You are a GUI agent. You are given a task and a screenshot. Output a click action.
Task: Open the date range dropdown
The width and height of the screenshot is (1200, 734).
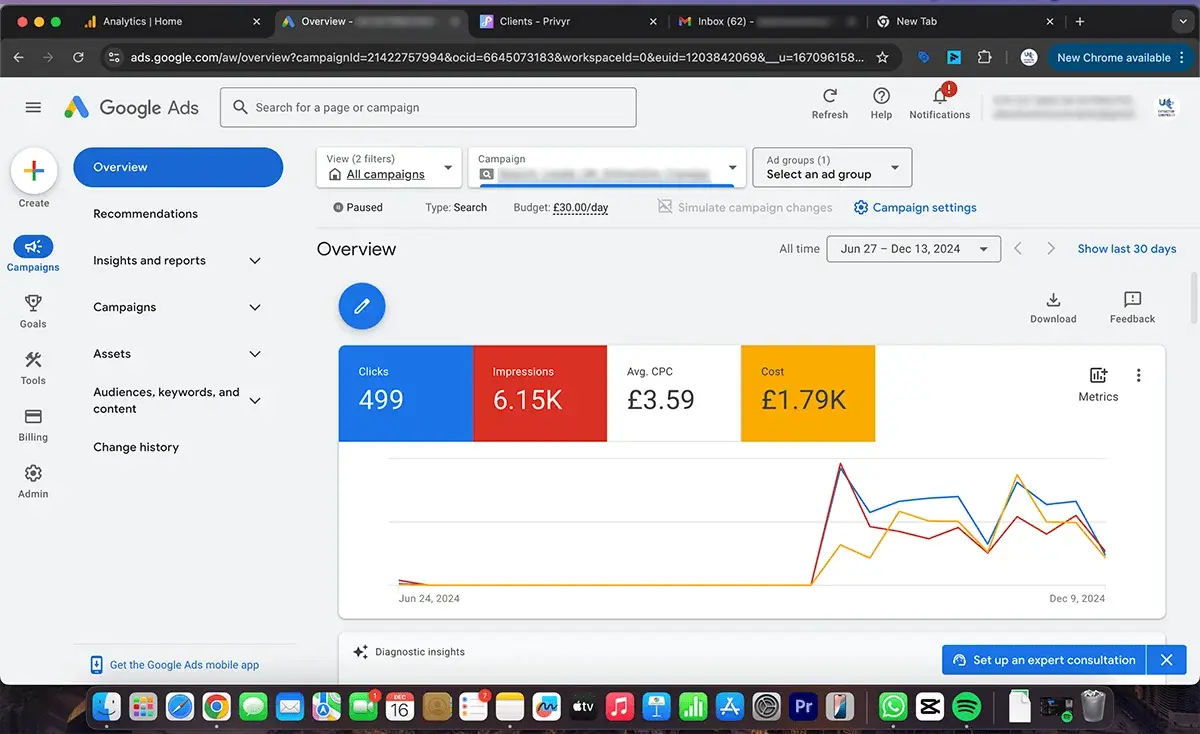[x=913, y=249]
